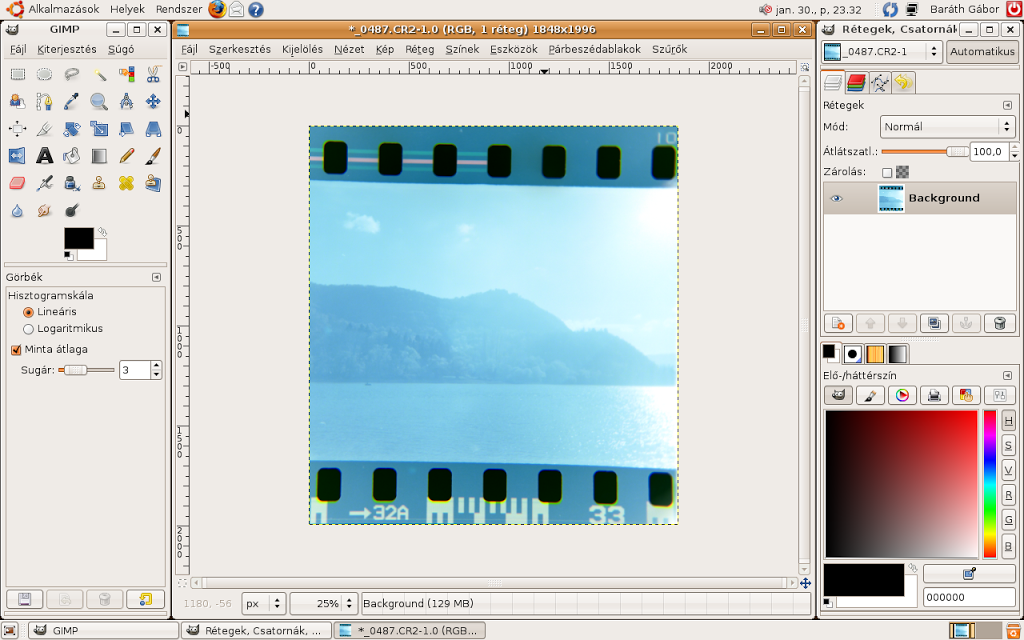The image size is (1024, 640).
Task: Select the Perspective tool
Action: (x=153, y=129)
